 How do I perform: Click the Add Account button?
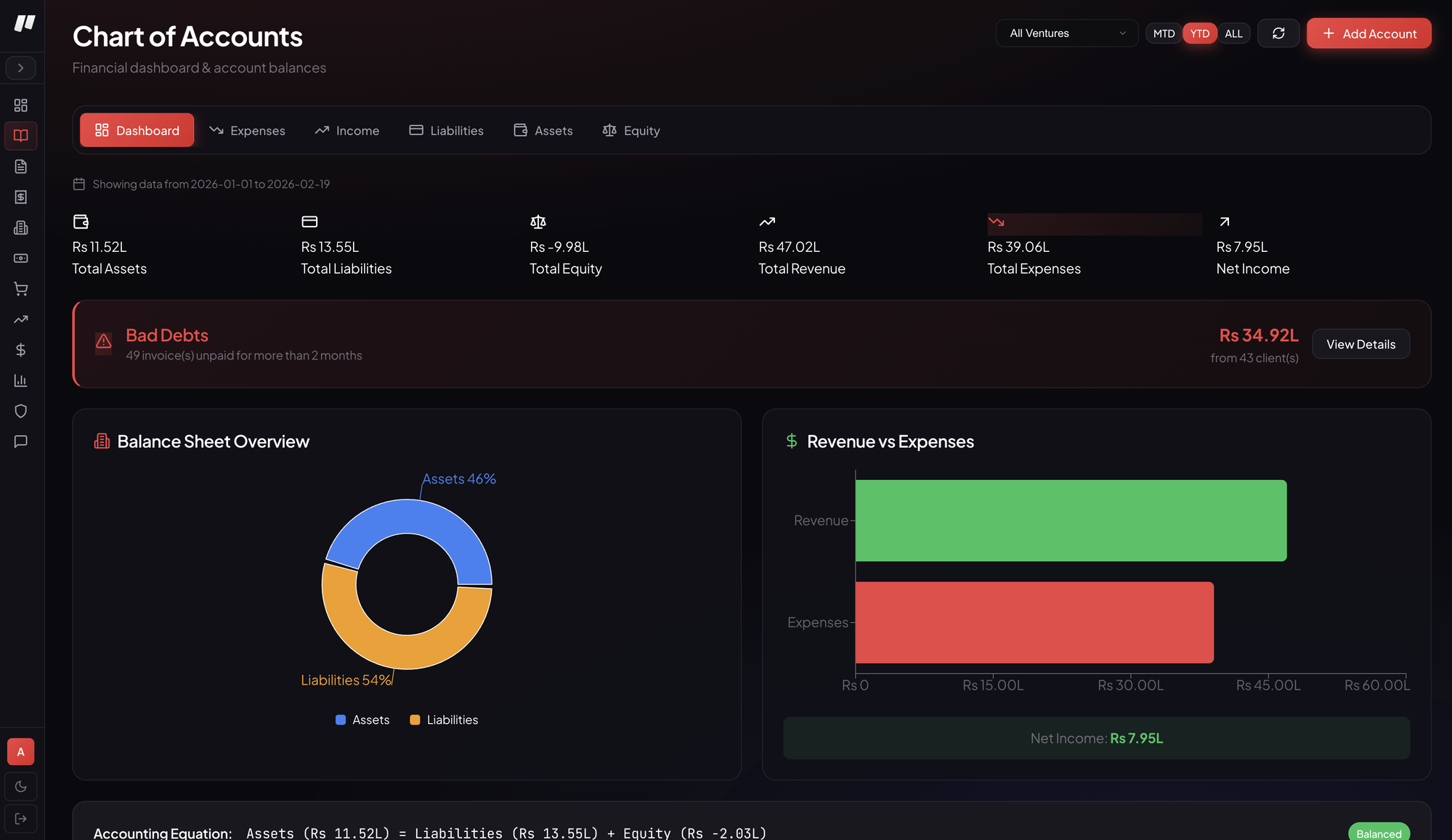click(1368, 33)
